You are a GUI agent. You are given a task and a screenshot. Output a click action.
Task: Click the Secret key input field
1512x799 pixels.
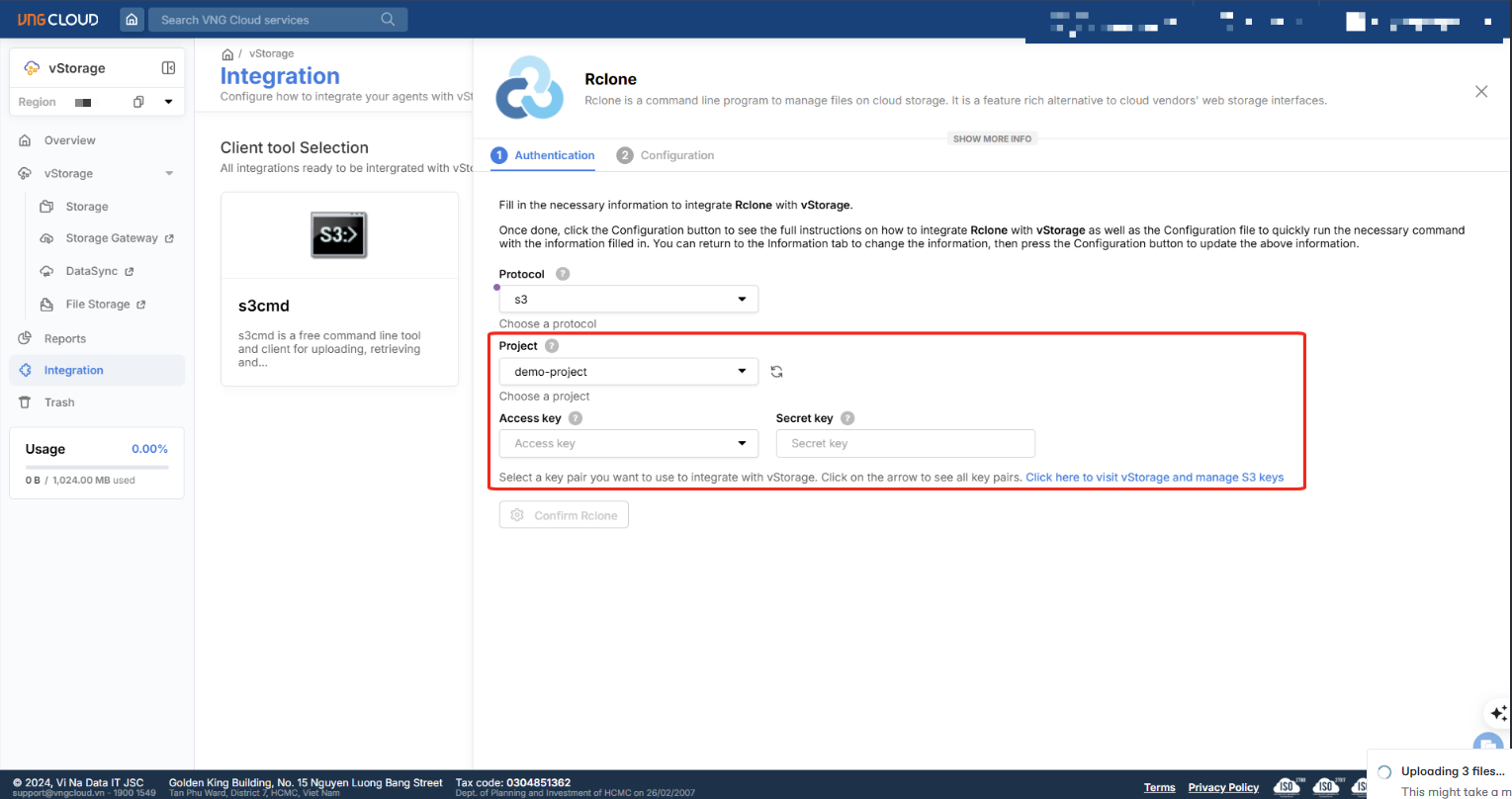tap(905, 444)
